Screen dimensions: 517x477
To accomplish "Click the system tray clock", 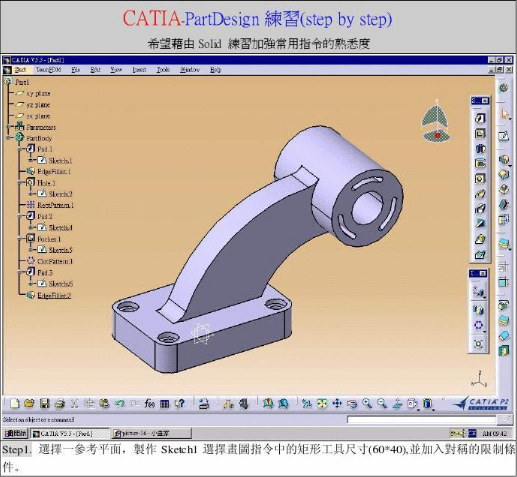I will click(x=495, y=434).
